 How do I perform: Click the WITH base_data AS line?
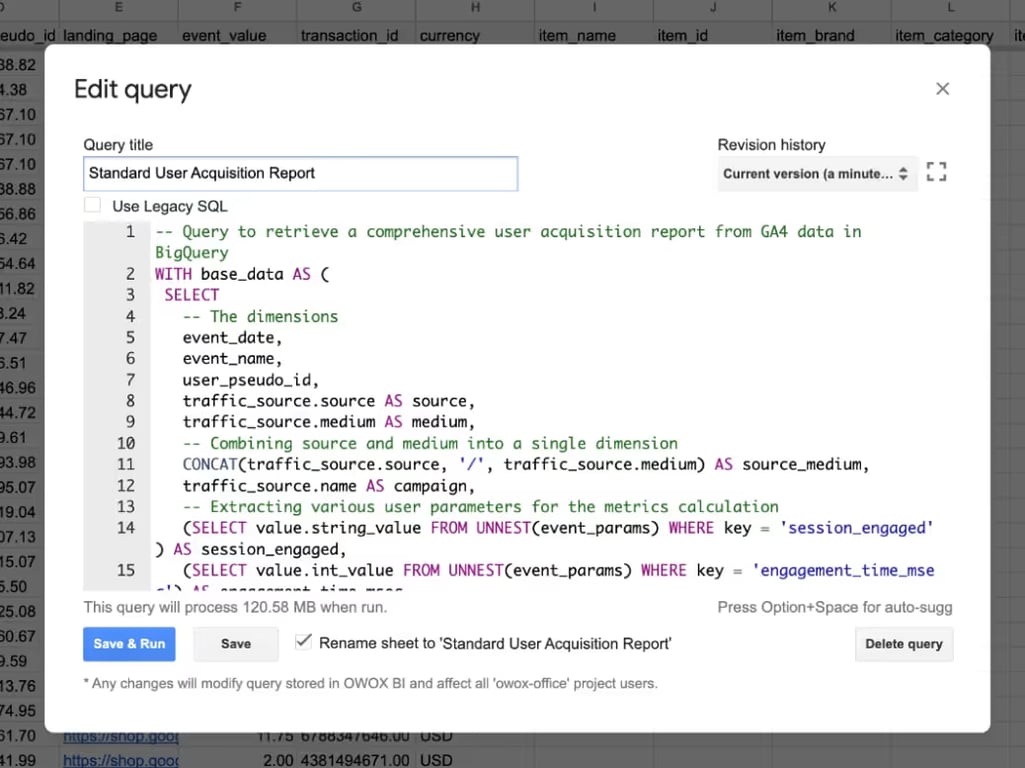[x=242, y=274]
